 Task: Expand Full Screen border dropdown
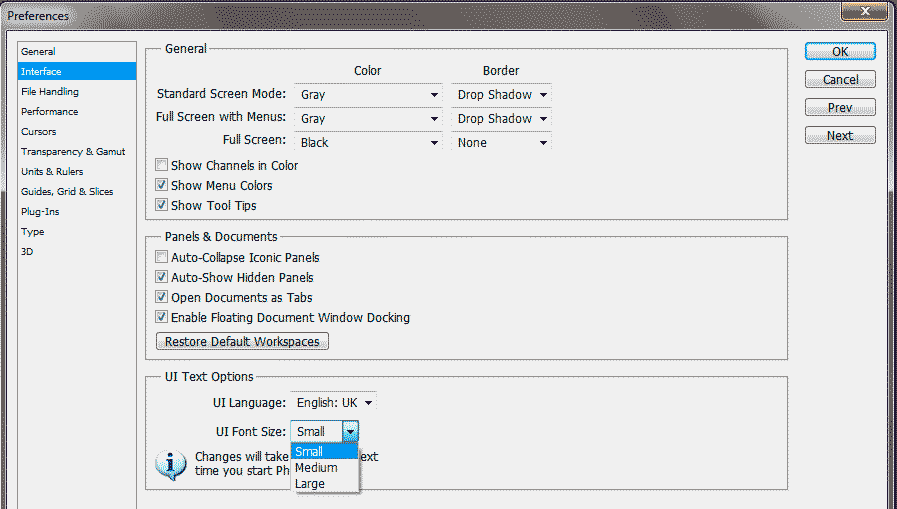point(501,143)
